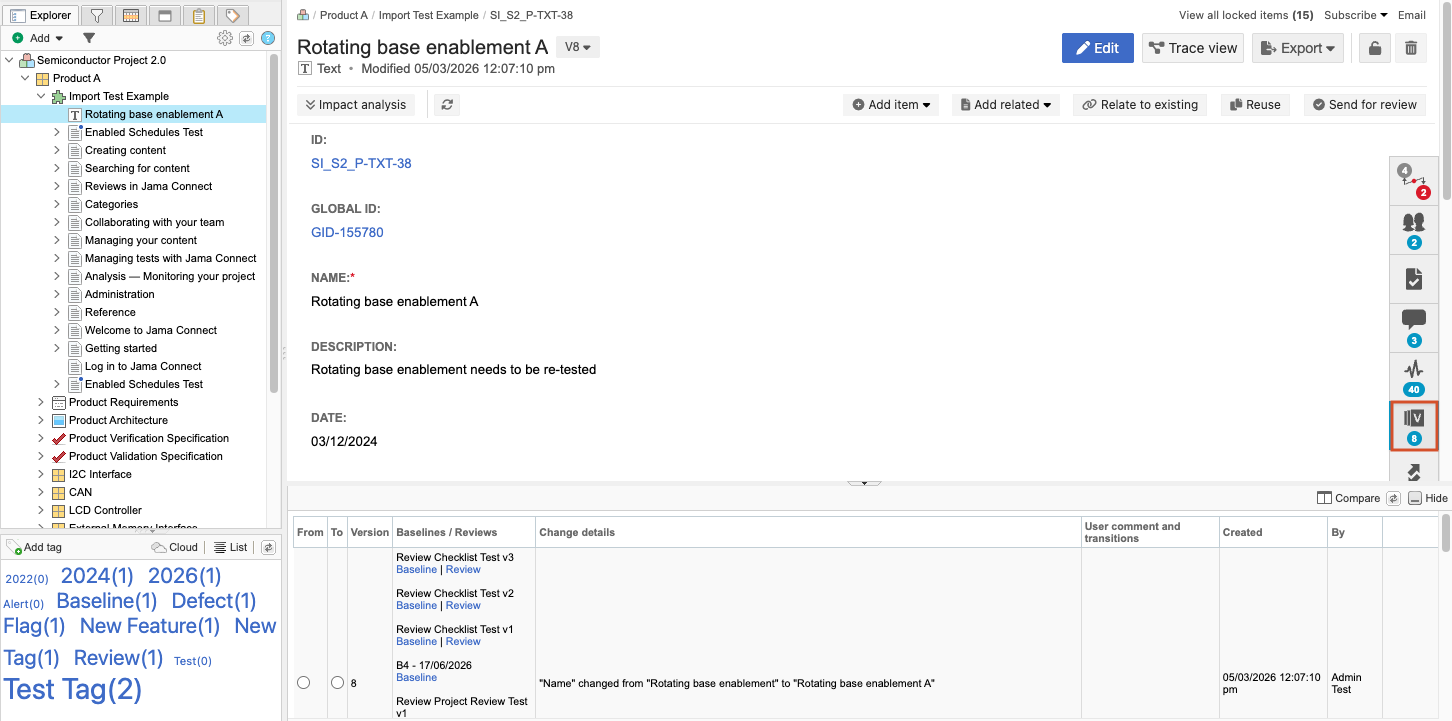This screenshot has width=1452, height=721.
Task: Click the explorer tree vertical scrollbar
Action: point(274,222)
